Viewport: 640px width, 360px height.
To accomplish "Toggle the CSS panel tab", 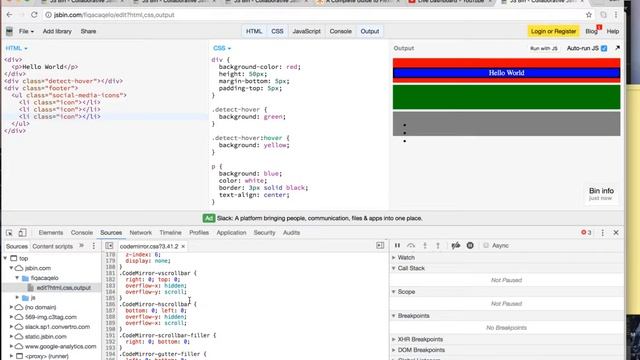I will coord(277,31).
